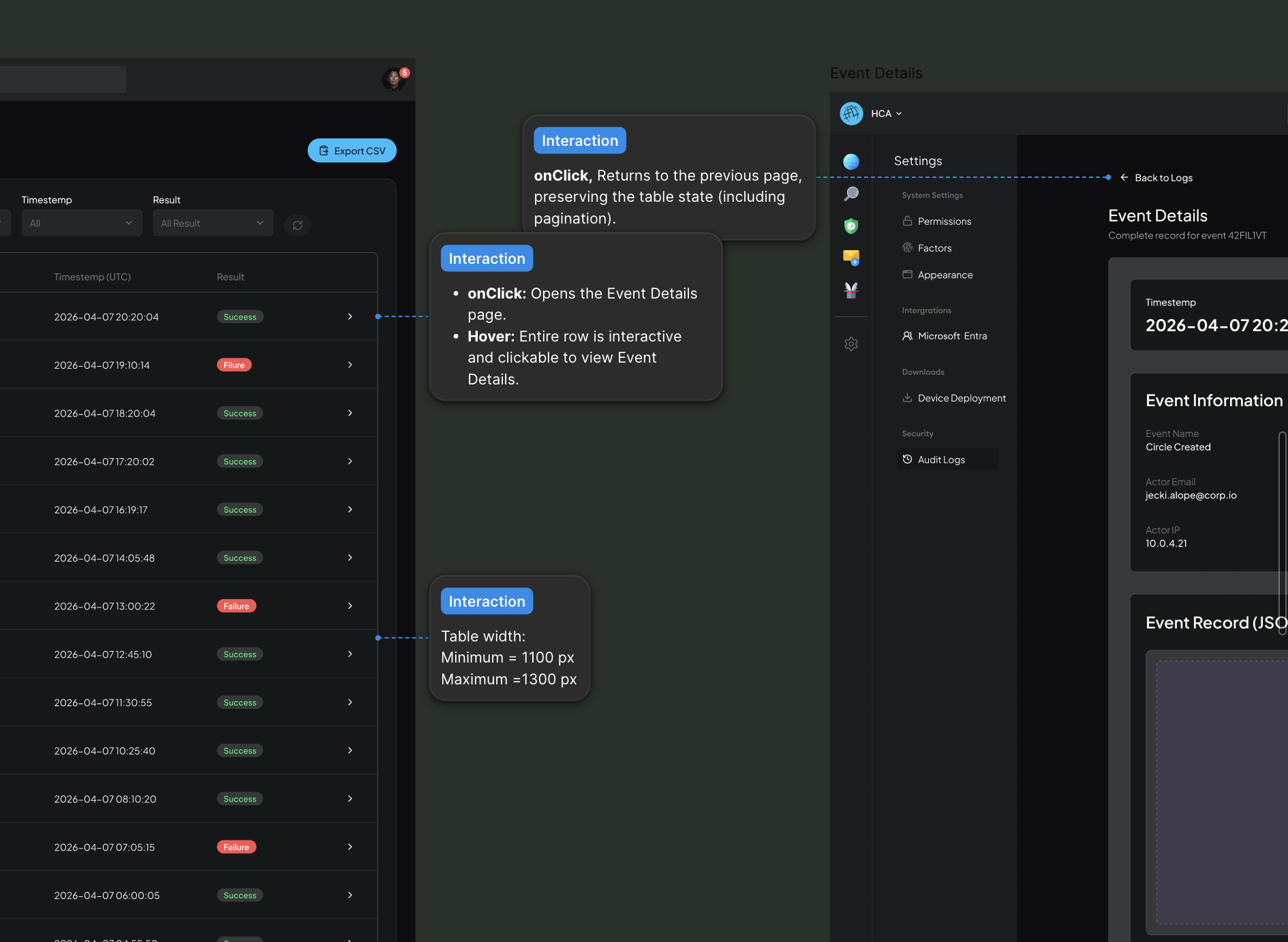The height and width of the screenshot is (942, 1288).
Task: Select the rabbit icon in sidebar
Action: [x=851, y=290]
